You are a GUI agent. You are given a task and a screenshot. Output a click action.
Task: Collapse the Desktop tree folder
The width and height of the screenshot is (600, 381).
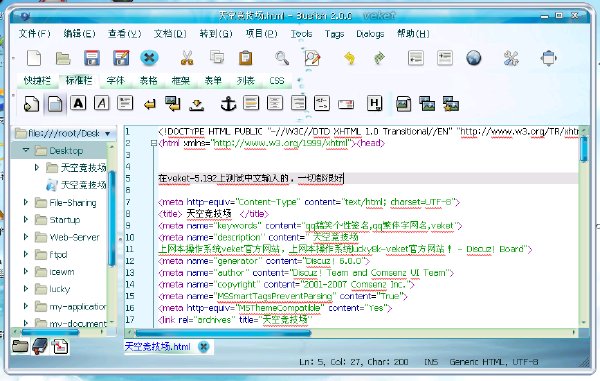(26, 150)
